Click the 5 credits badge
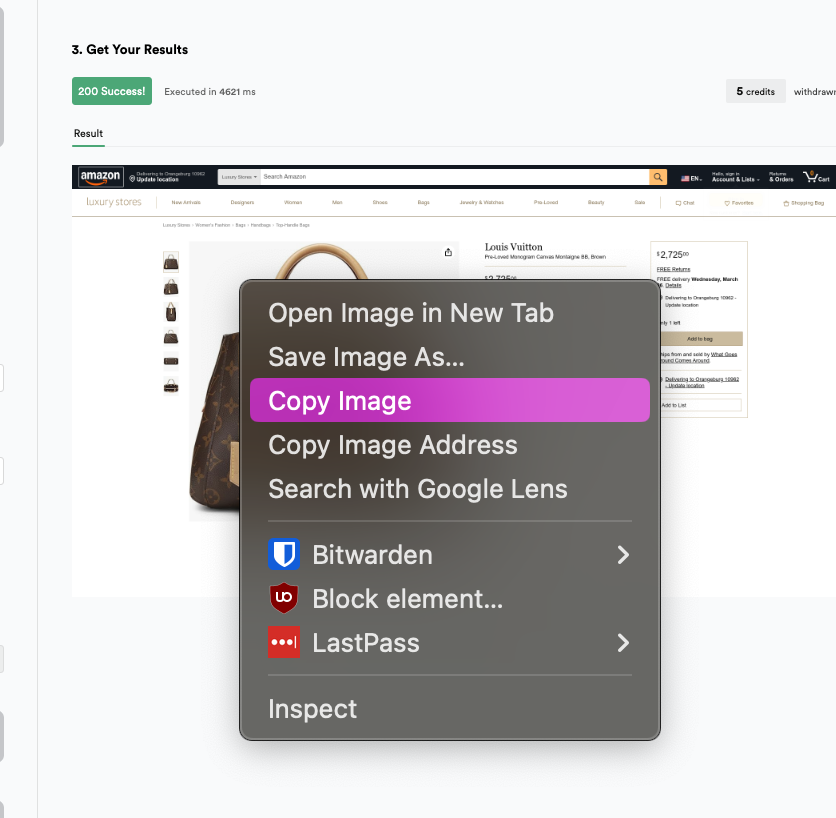Image resolution: width=836 pixels, height=818 pixels. pyautogui.click(x=755, y=91)
